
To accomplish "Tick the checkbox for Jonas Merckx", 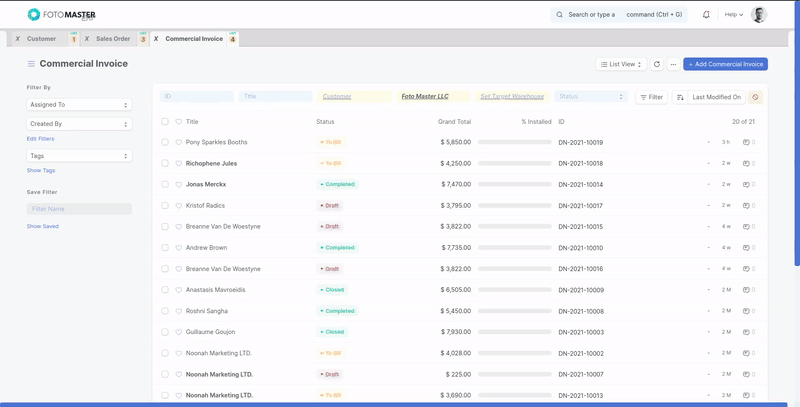I will tap(166, 184).
